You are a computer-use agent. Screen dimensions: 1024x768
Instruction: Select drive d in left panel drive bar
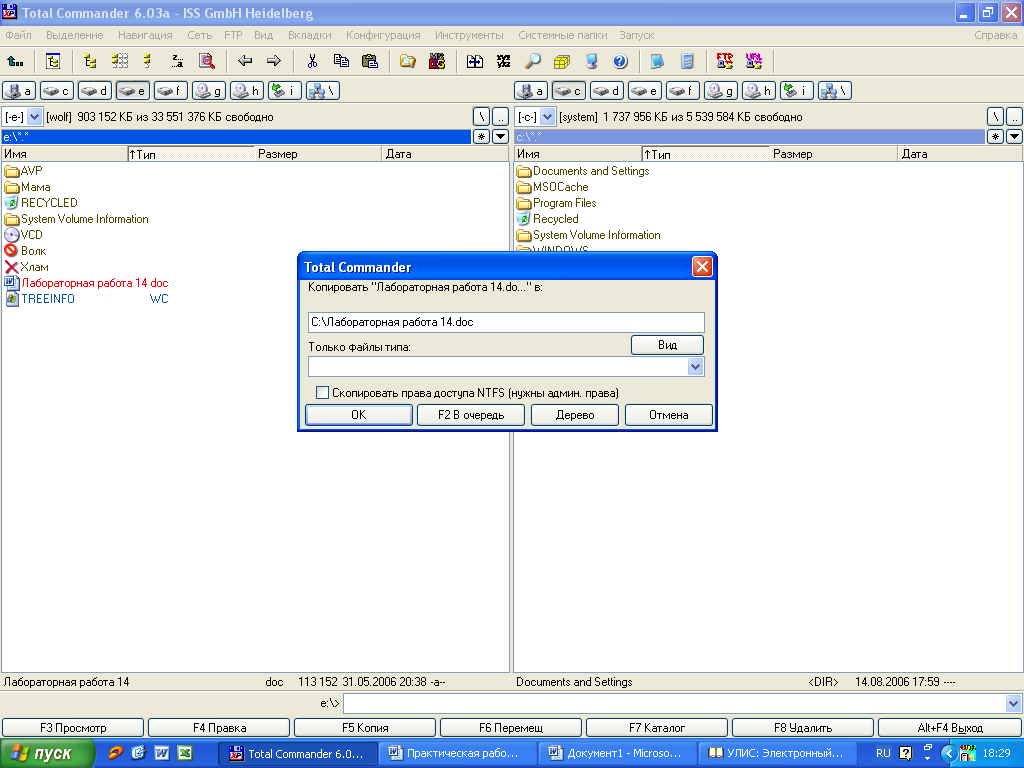point(95,91)
